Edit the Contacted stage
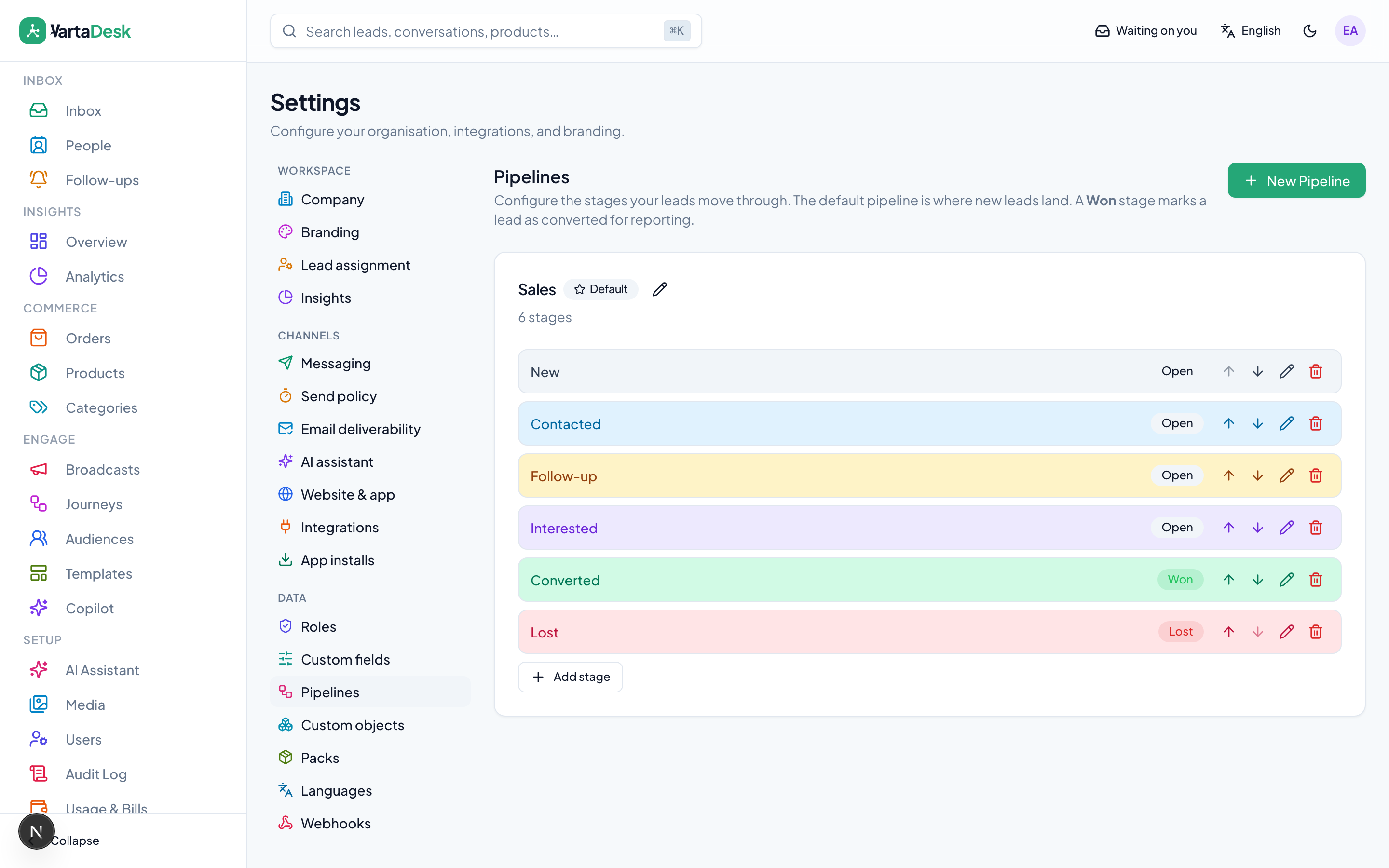 pos(1286,424)
